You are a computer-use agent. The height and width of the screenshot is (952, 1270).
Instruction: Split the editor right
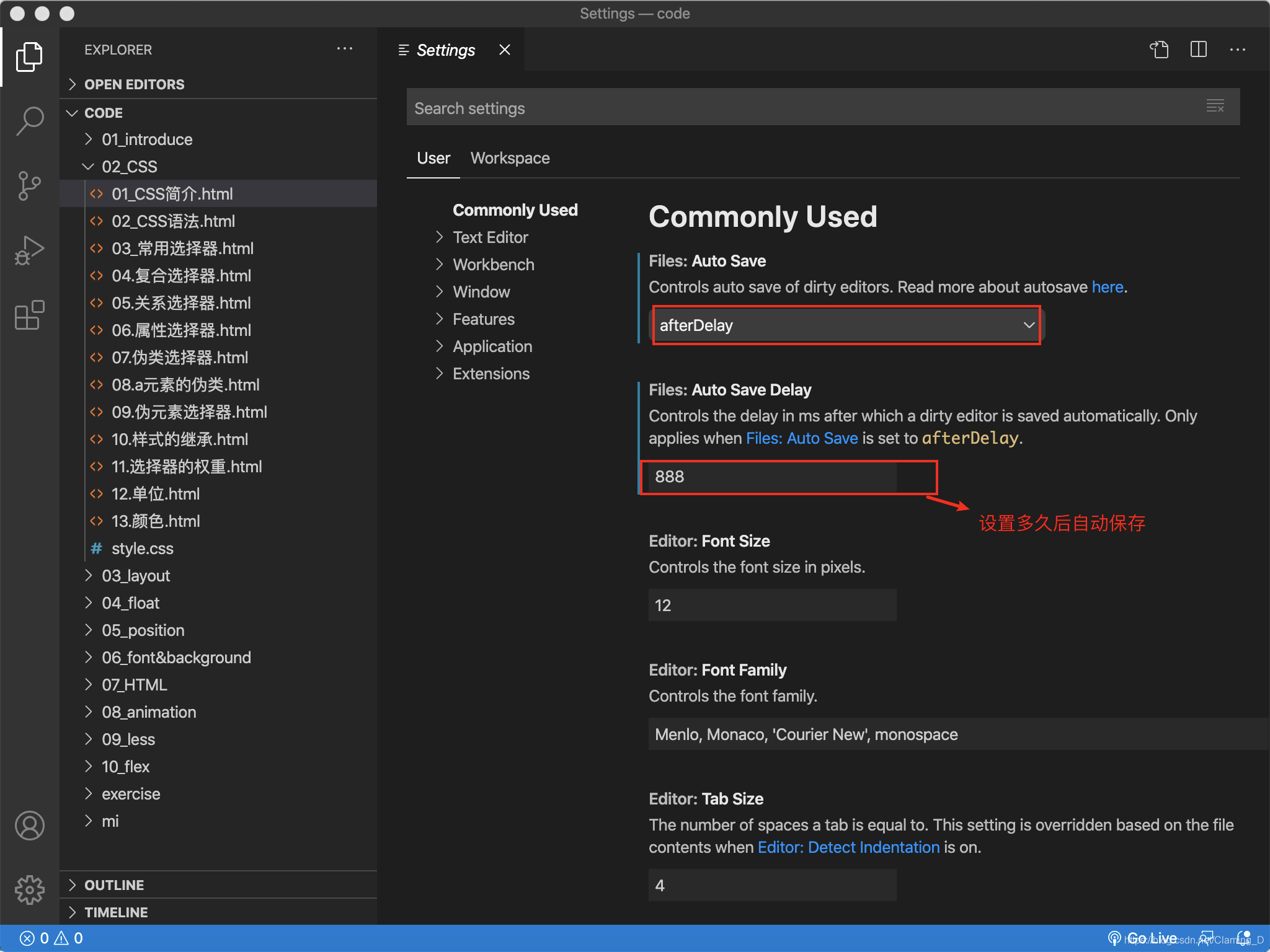pos(1198,50)
